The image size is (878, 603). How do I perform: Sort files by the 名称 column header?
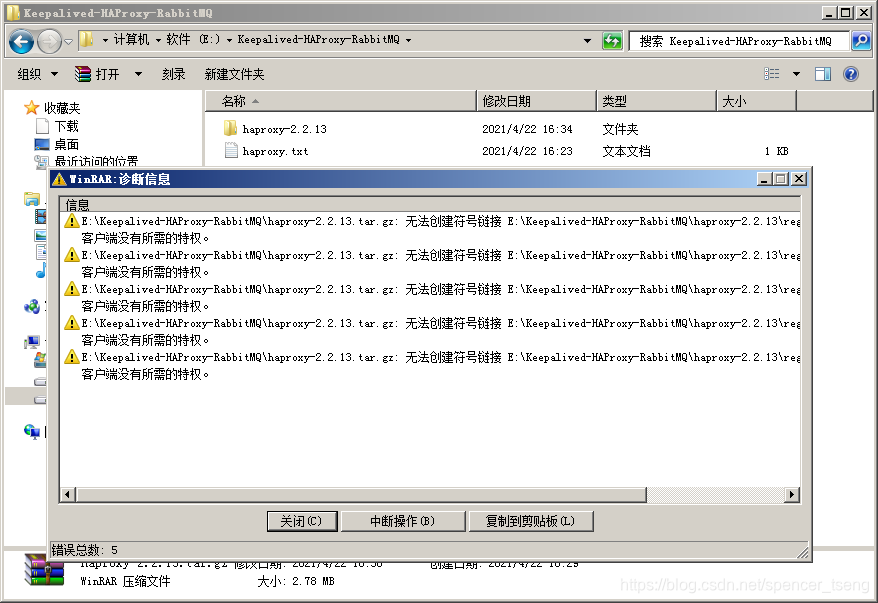pyautogui.click(x=341, y=101)
